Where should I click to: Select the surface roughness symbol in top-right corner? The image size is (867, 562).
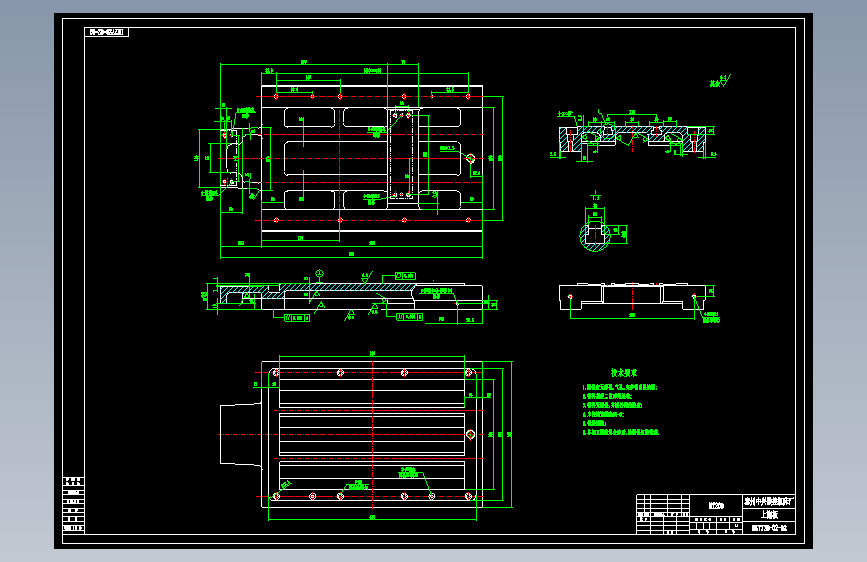coord(720,81)
